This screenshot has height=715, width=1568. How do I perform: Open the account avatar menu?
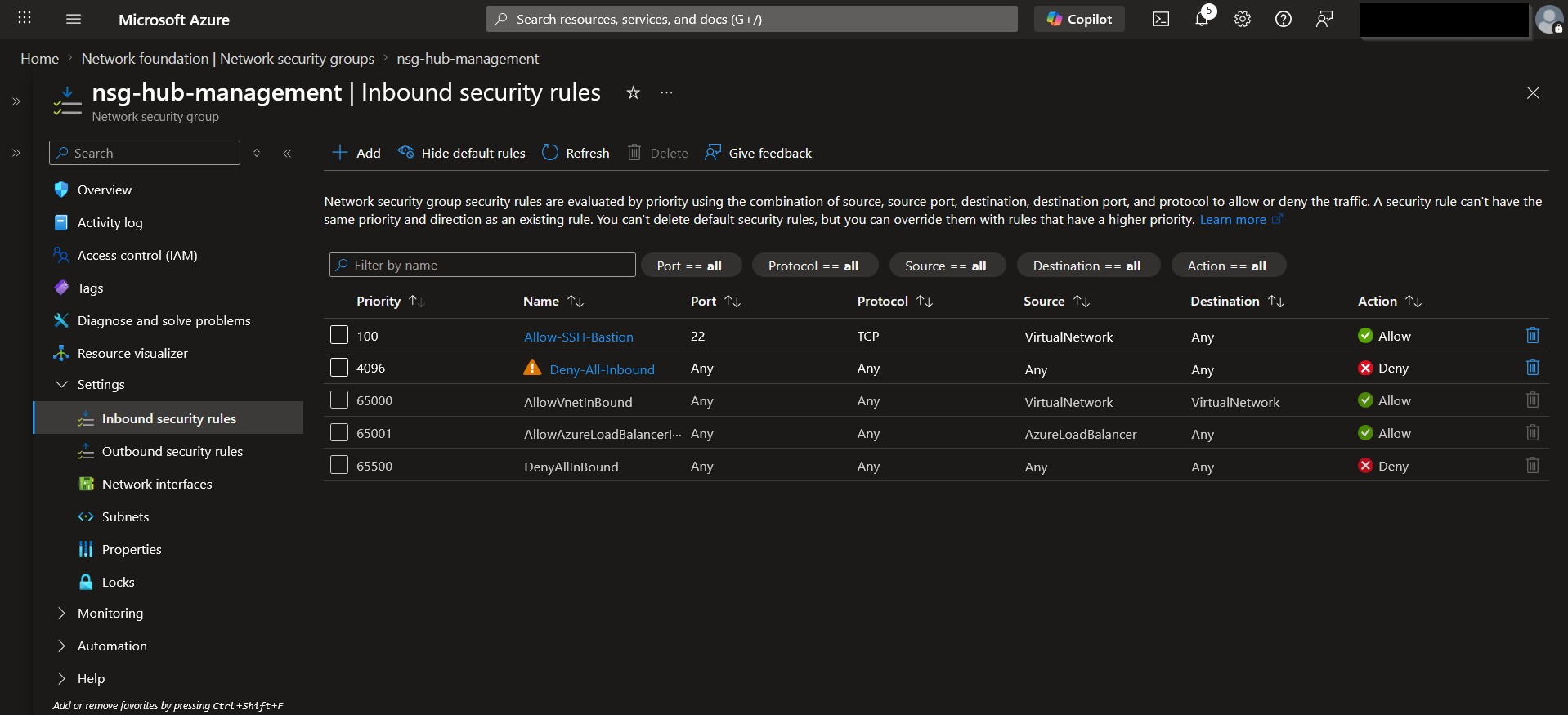[1549, 19]
